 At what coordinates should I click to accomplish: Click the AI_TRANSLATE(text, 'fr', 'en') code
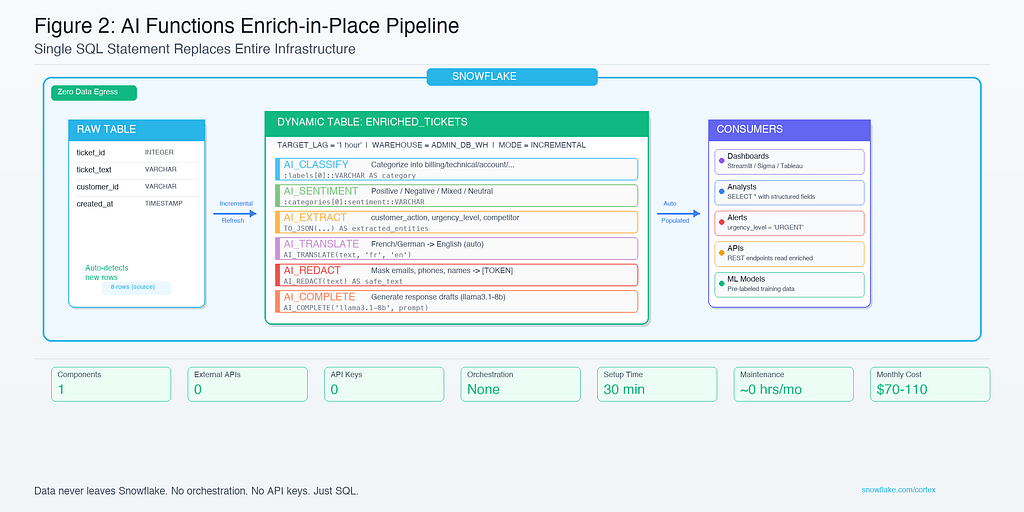click(x=348, y=254)
